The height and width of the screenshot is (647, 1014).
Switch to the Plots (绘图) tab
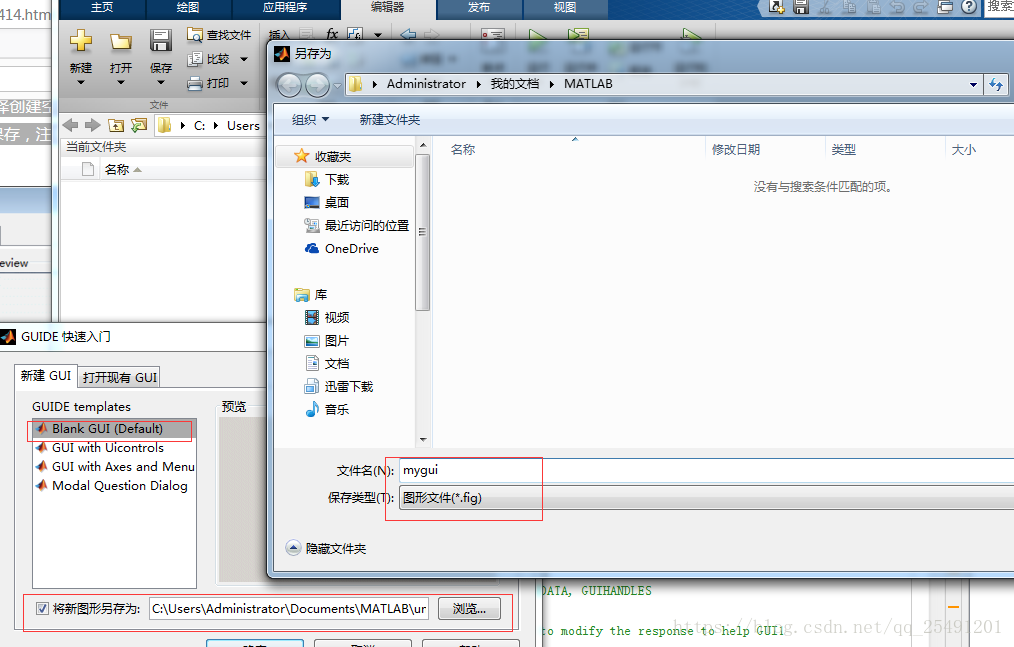tap(188, 7)
